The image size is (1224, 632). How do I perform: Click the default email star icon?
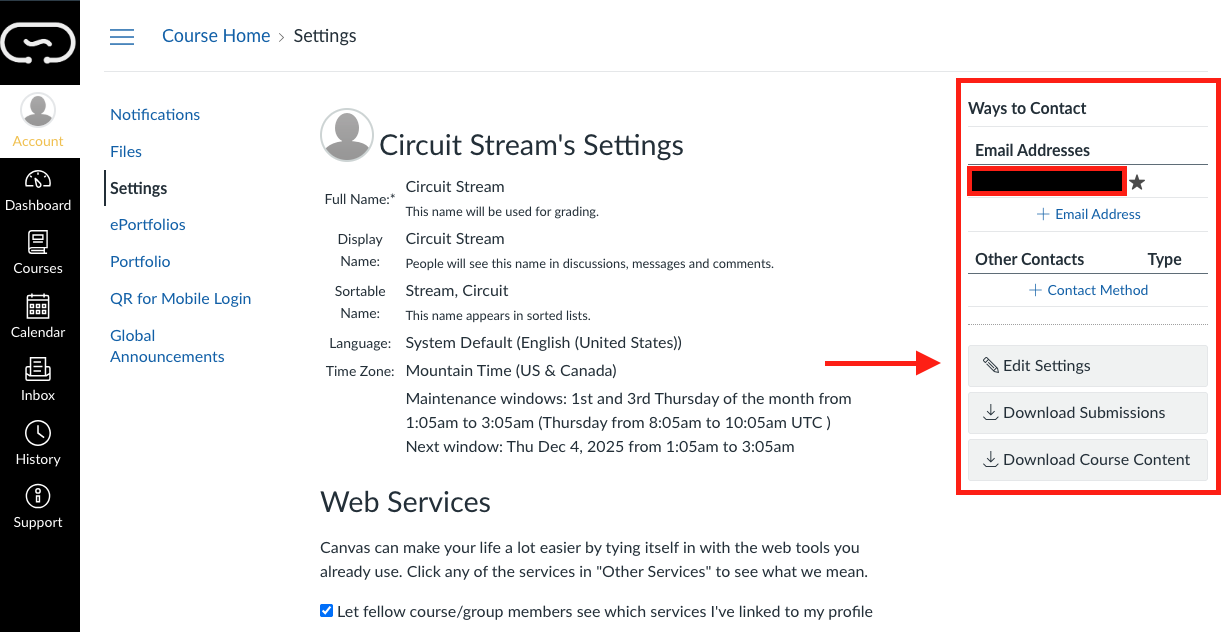[x=1137, y=182]
